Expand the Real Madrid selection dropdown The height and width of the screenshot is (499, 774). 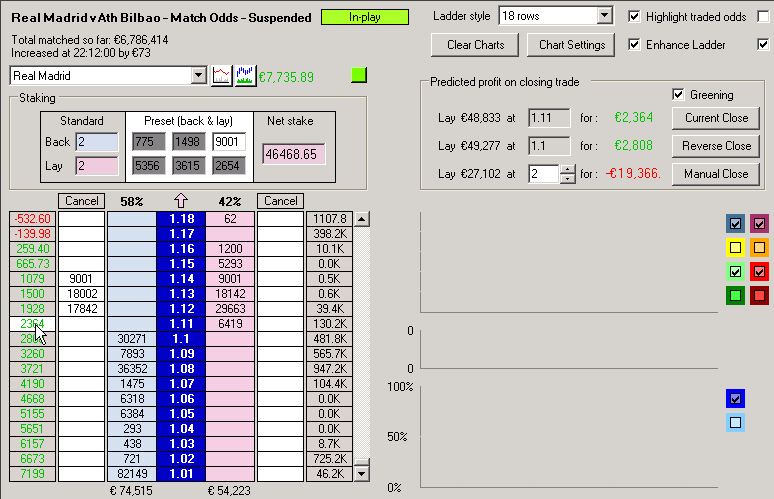click(x=197, y=76)
